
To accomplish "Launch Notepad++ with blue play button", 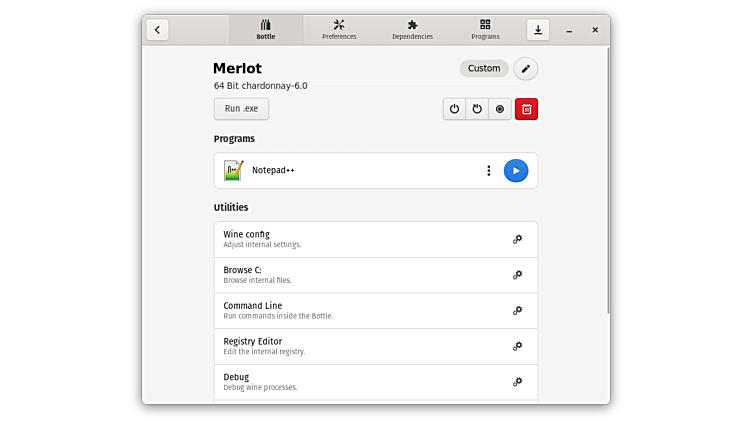I will [515, 171].
